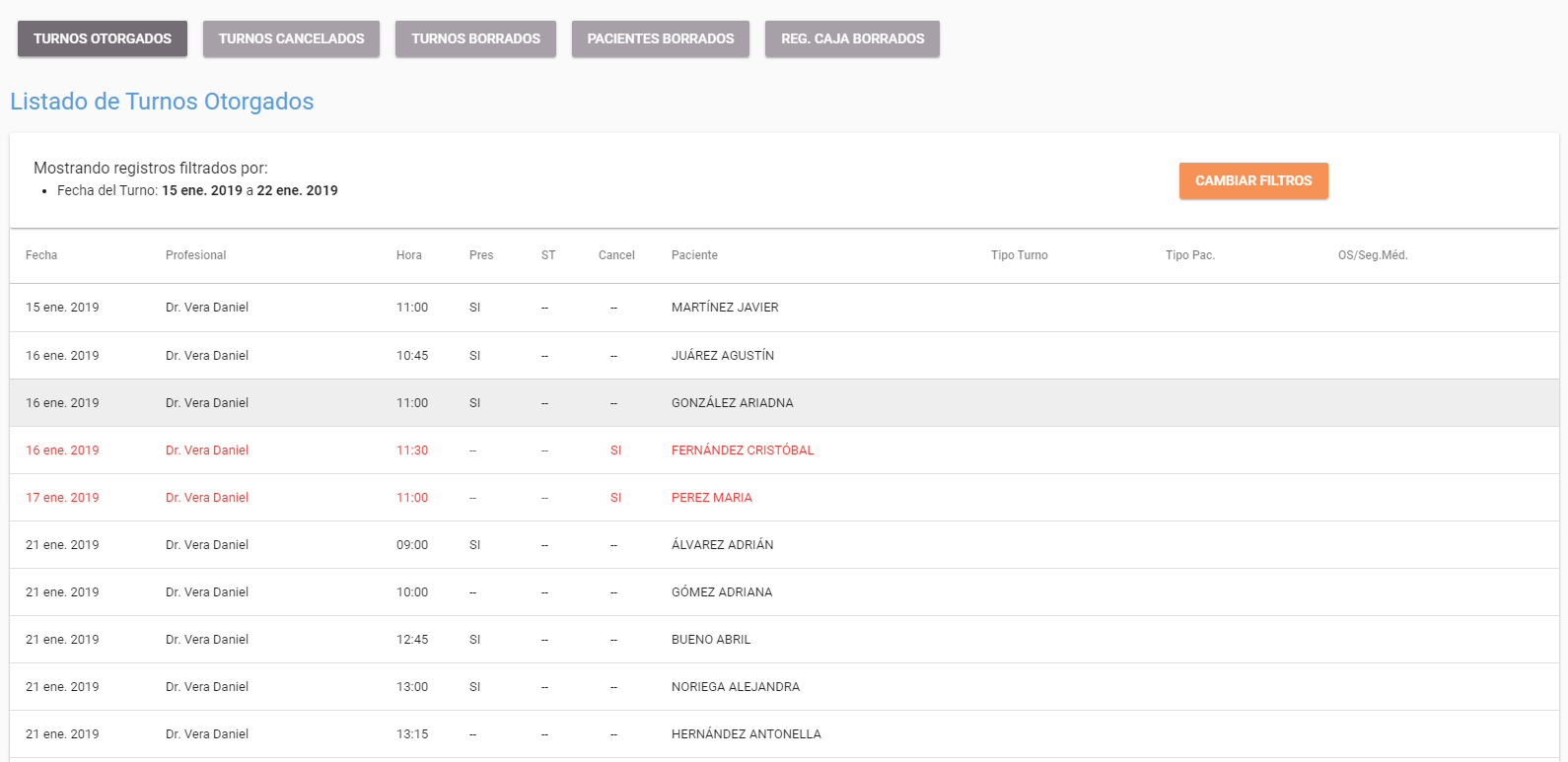Click the OS/Seg.Méd. column header

1372,255
